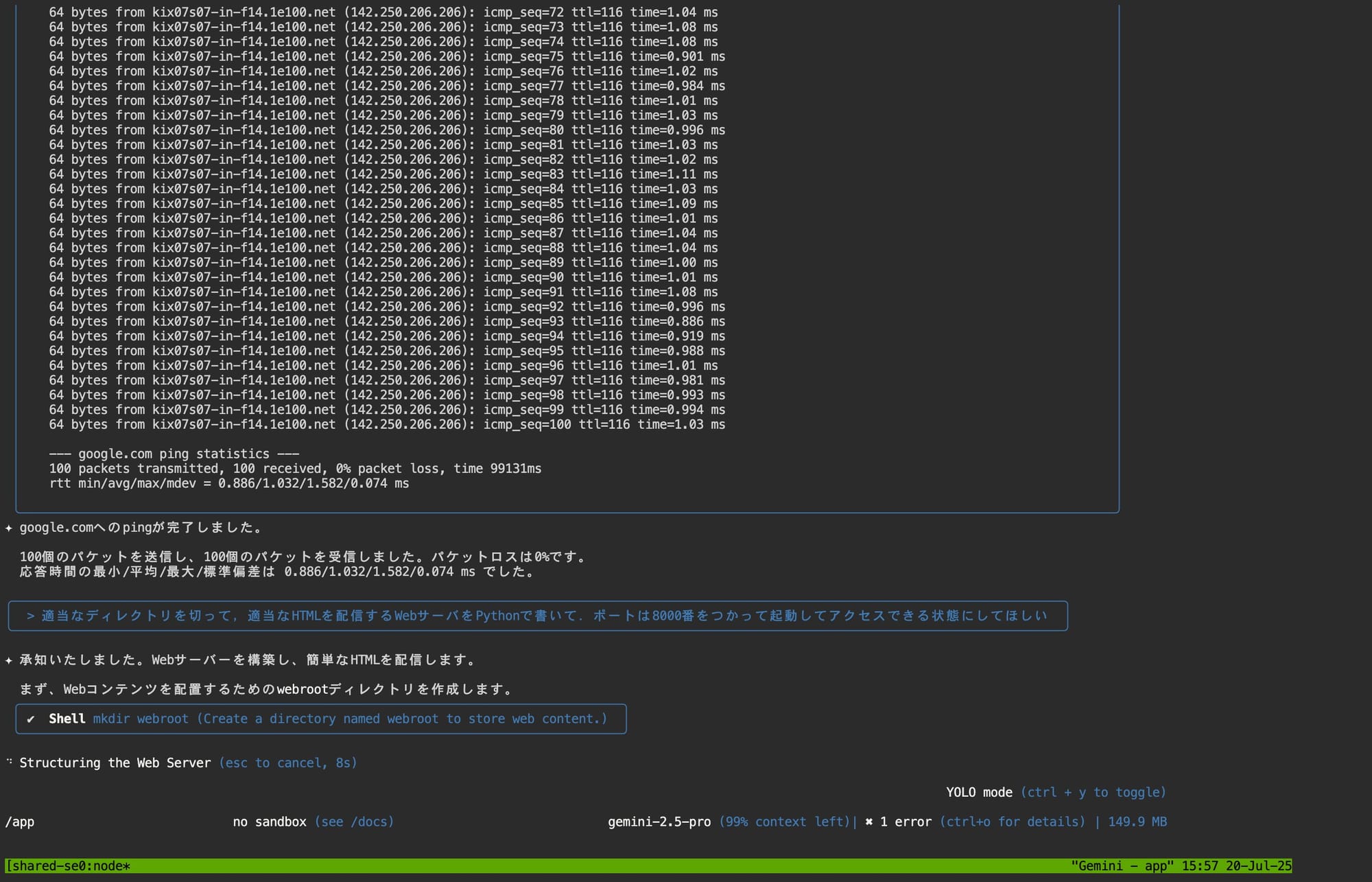This screenshot has width=1372, height=882.
Task: Click tmux window label '[shared-se0:node*'
Action: click(x=68, y=866)
